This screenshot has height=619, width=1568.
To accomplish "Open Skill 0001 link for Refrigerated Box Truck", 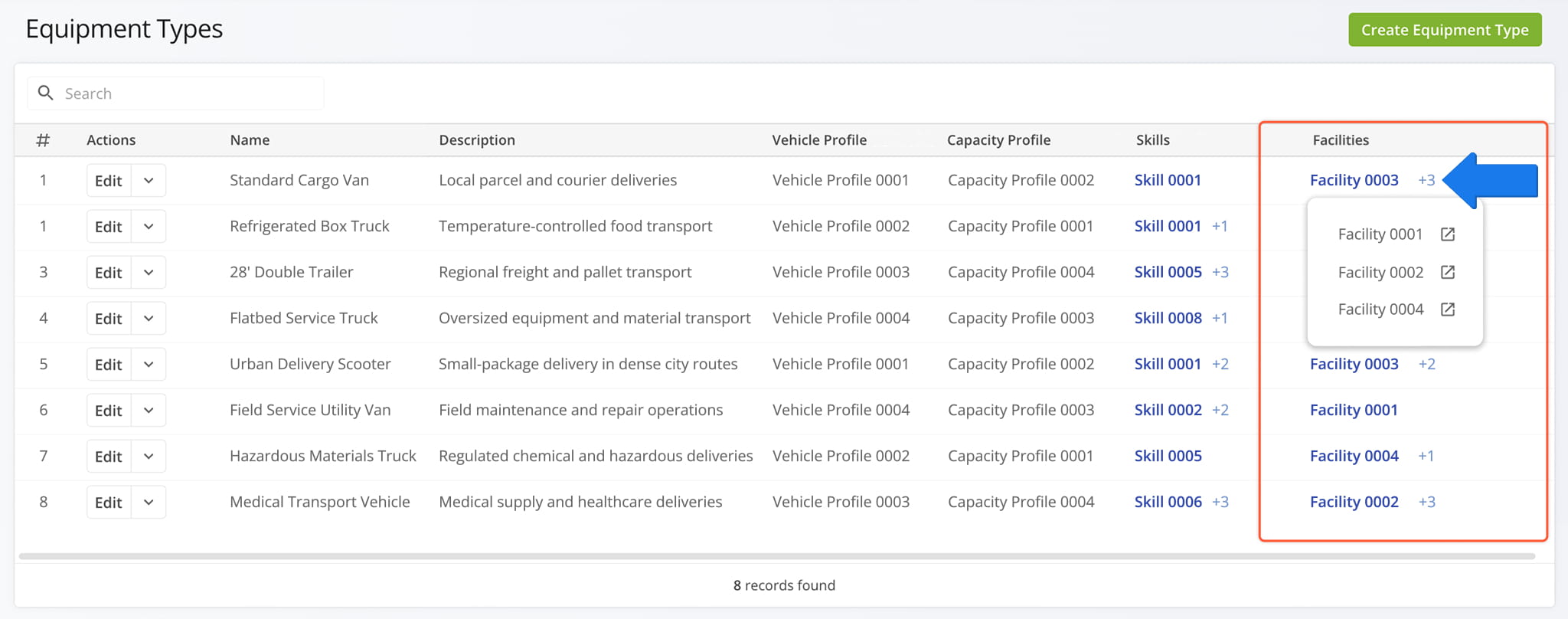I will pyautogui.click(x=1168, y=226).
